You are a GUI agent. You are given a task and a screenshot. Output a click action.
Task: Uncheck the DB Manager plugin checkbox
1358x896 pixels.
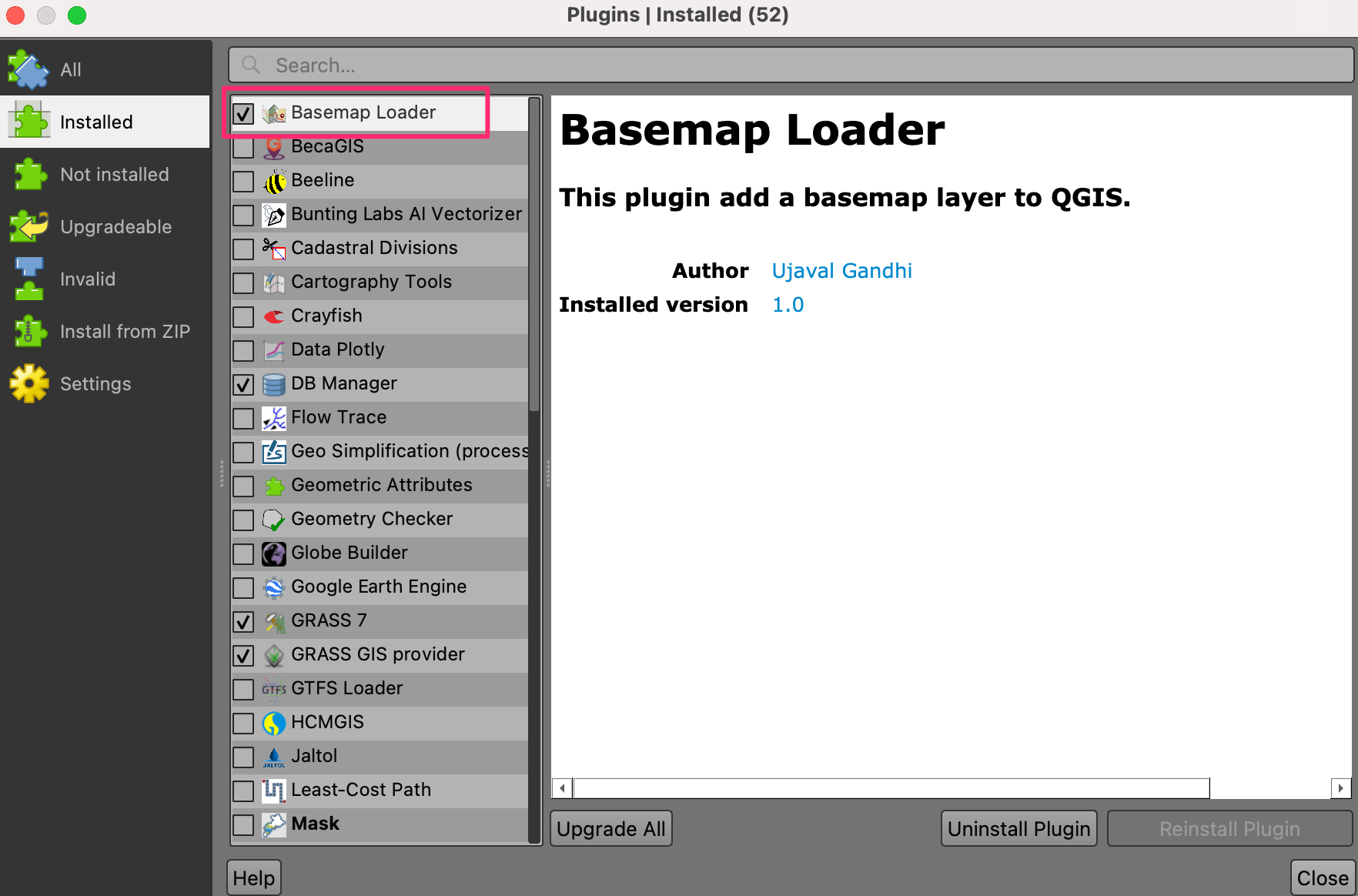(x=243, y=385)
